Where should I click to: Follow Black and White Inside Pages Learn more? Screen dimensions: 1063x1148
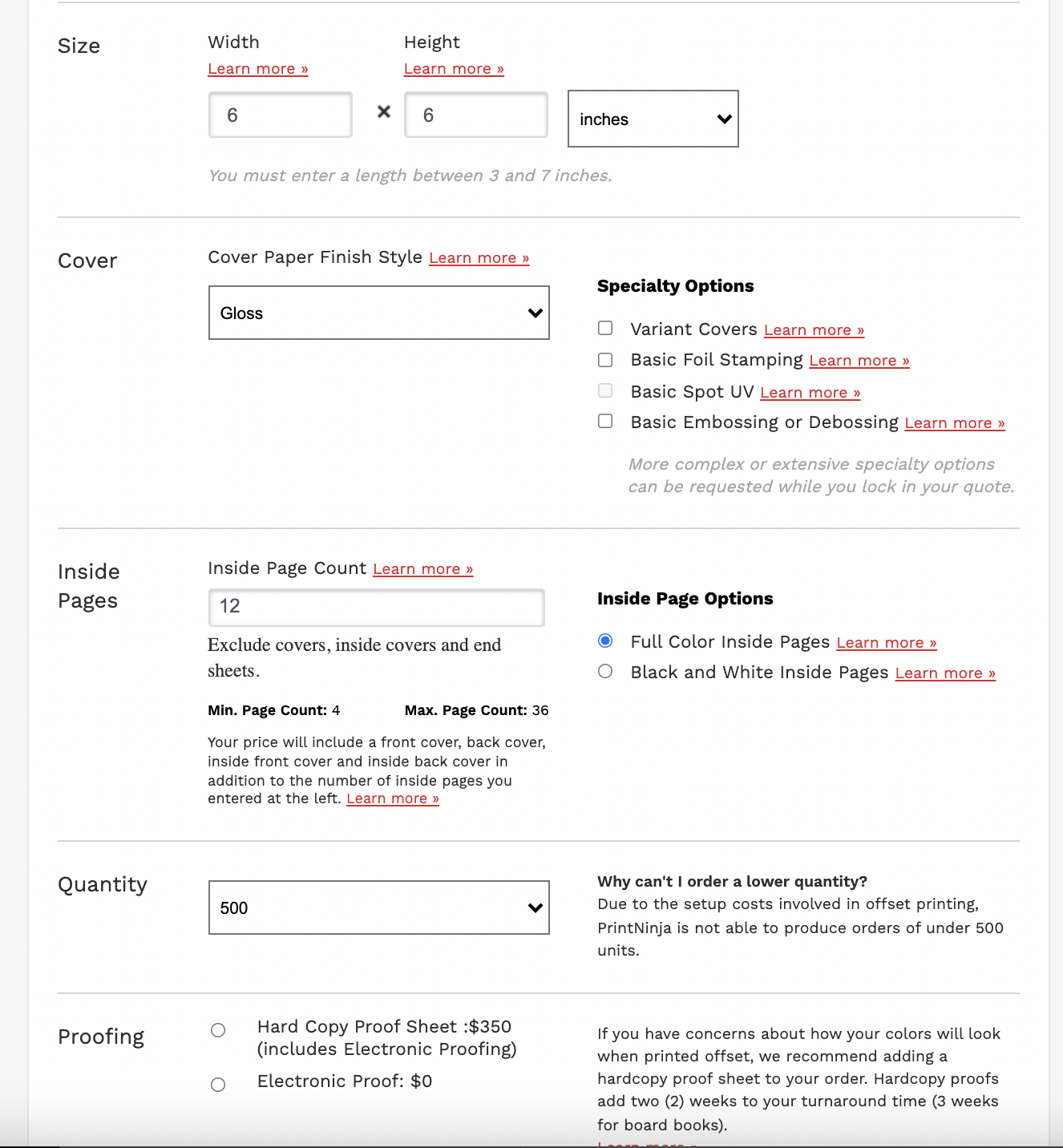[945, 673]
